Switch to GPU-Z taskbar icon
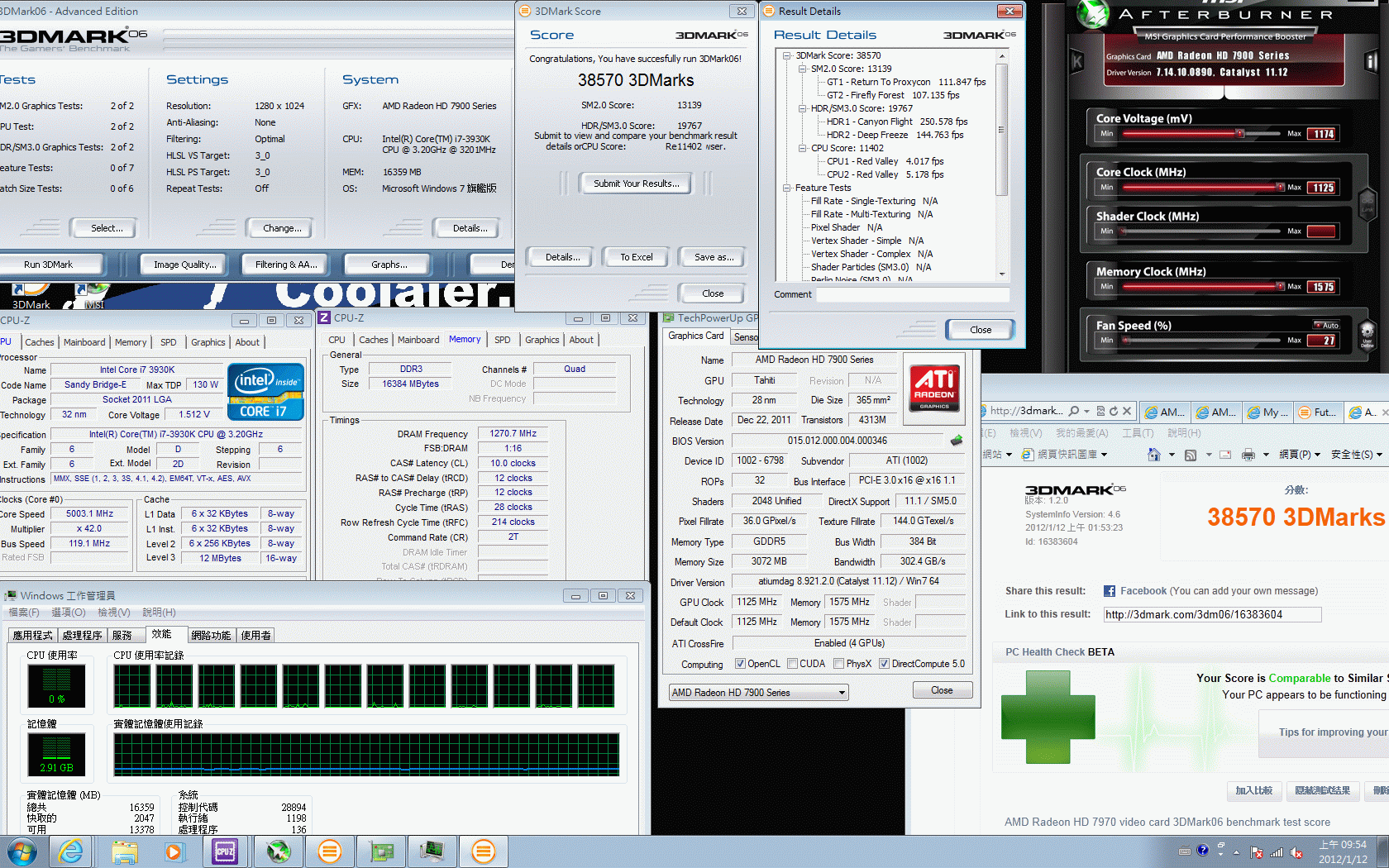This screenshot has height=868, width=1389. point(381,851)
